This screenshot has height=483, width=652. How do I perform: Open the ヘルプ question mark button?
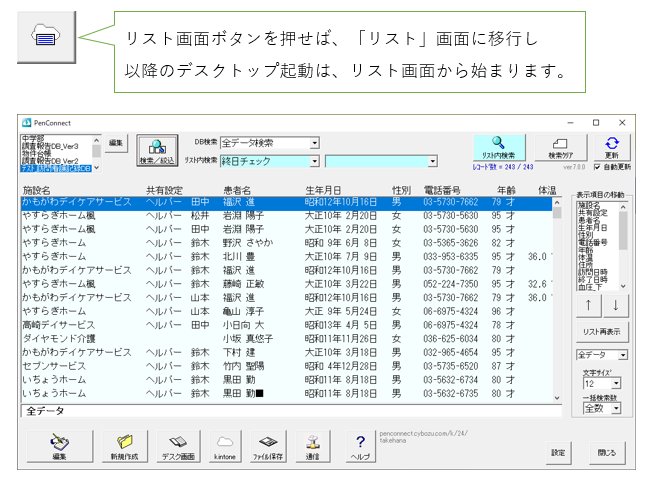pos(360,446)
